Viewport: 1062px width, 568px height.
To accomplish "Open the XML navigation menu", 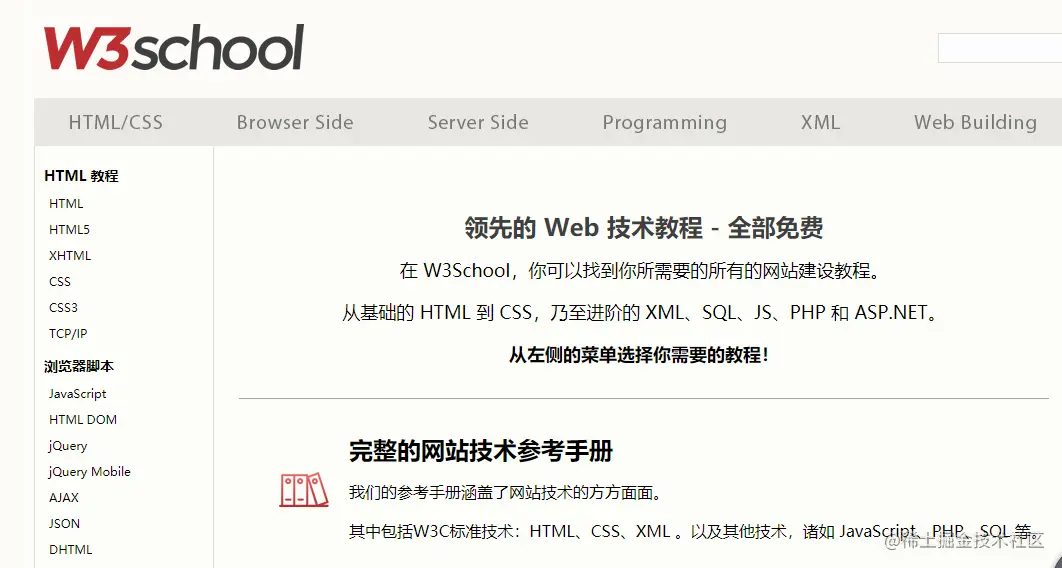I will (820, 123).
